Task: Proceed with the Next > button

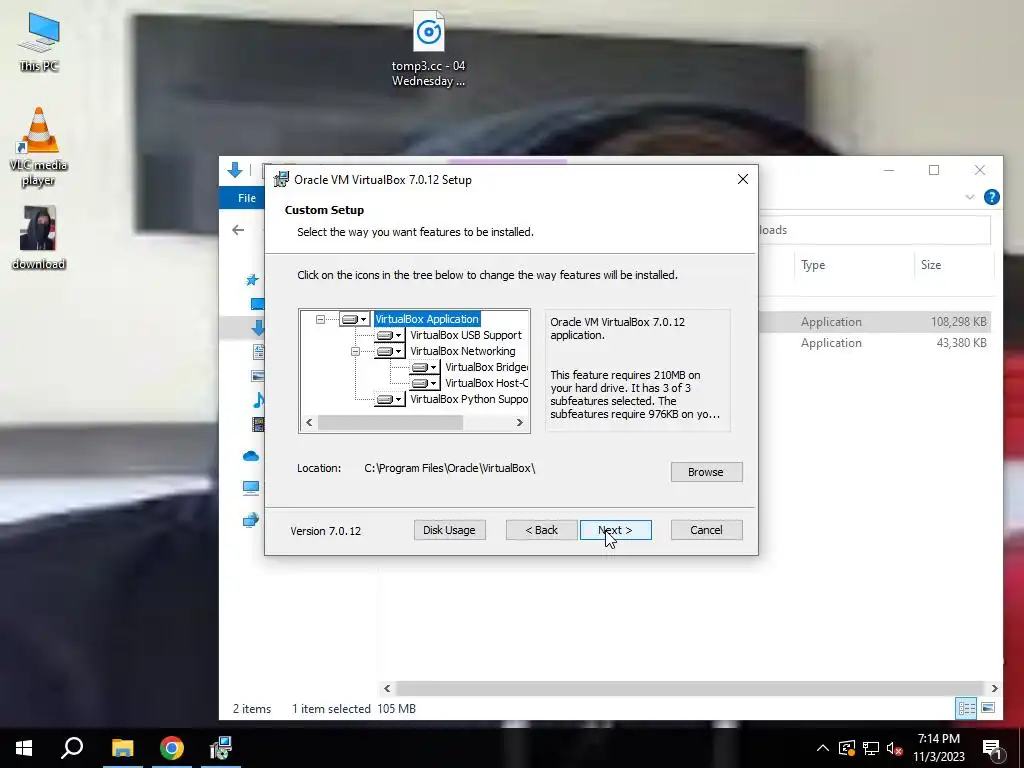Action: pos(615,530)
